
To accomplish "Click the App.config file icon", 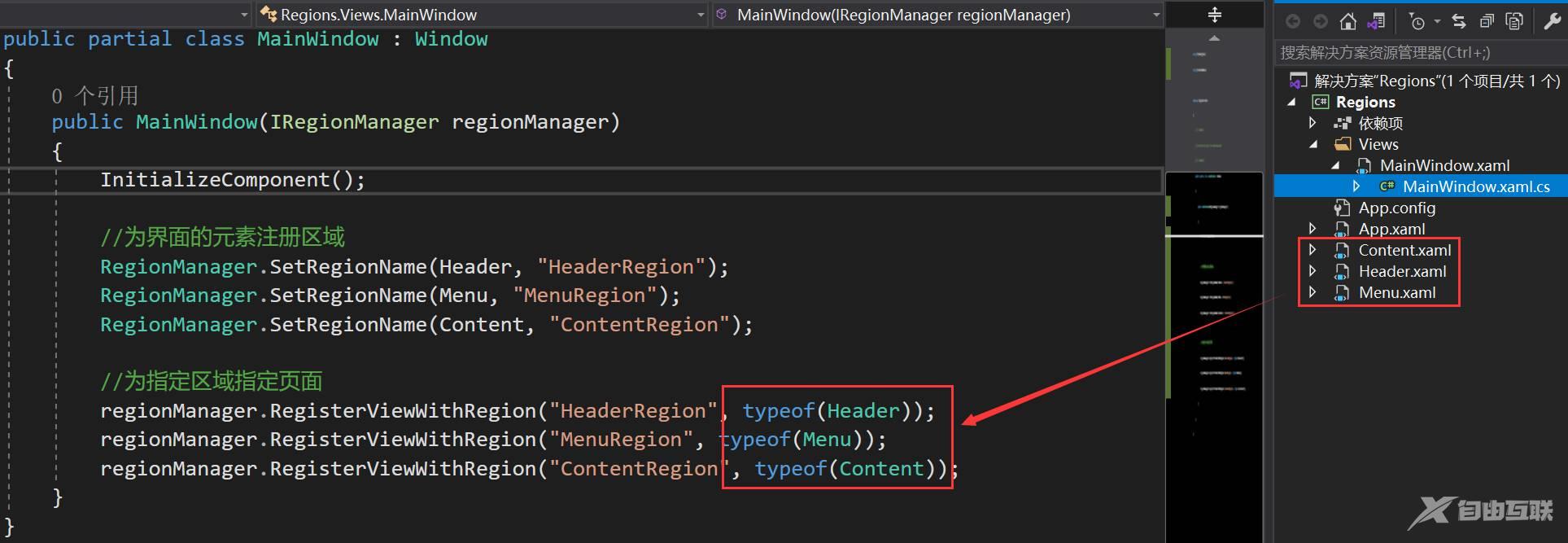I will [x=1343, y=208].
